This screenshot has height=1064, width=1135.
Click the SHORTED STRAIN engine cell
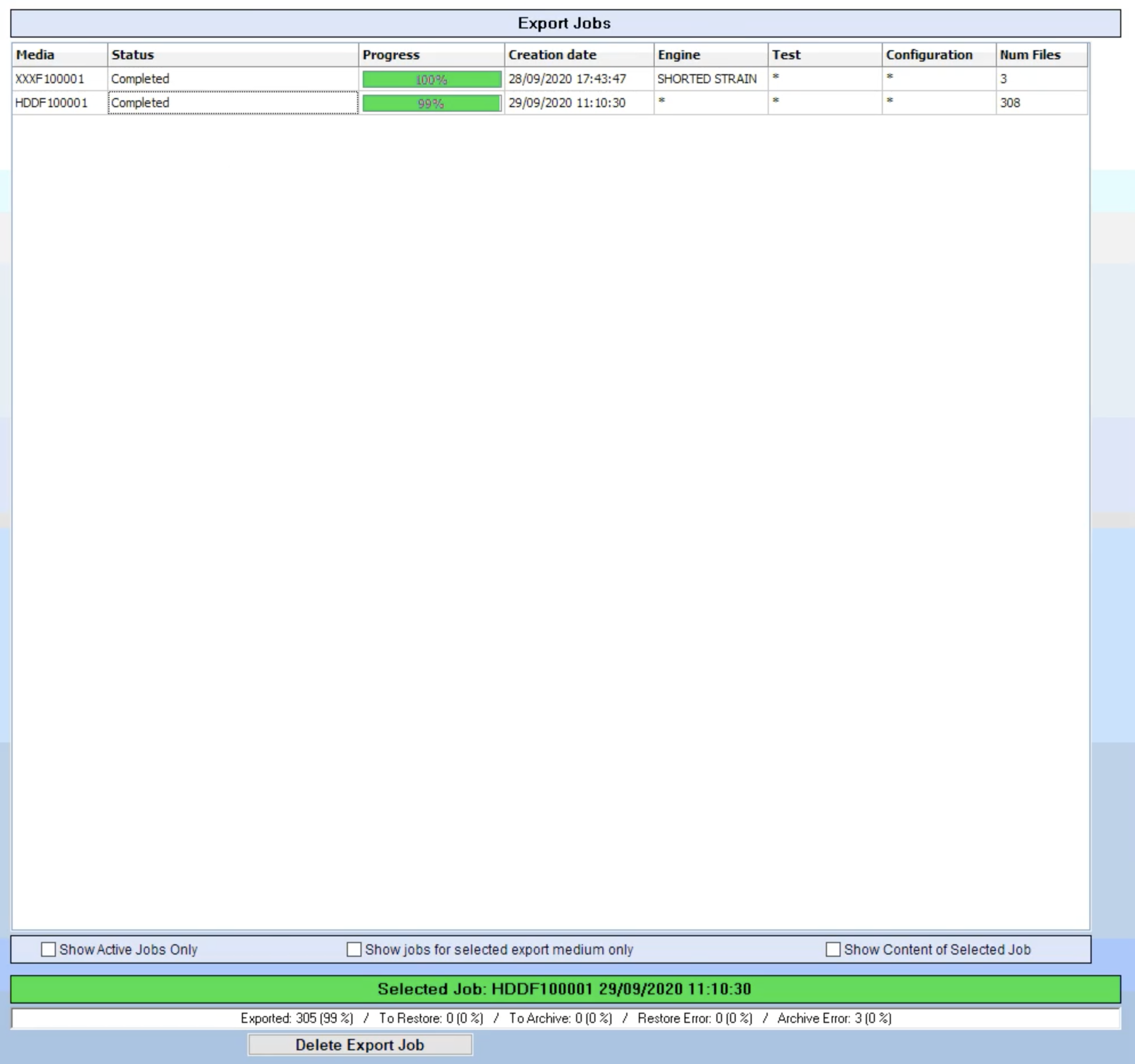pos(707,79)
